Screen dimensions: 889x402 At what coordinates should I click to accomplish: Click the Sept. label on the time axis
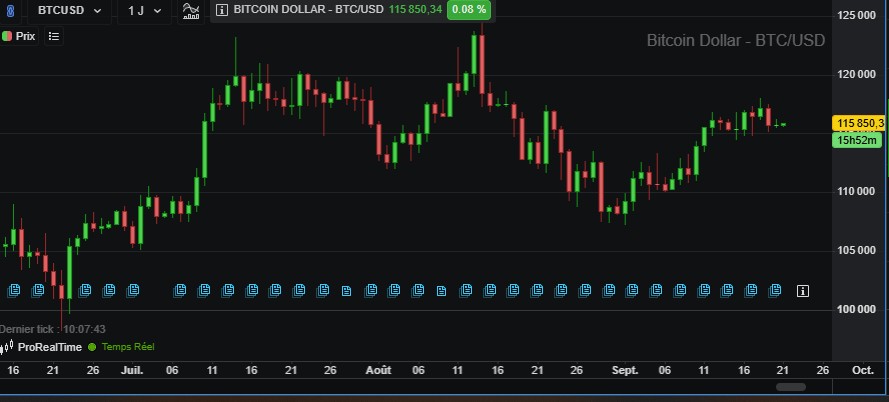point(625,371)
